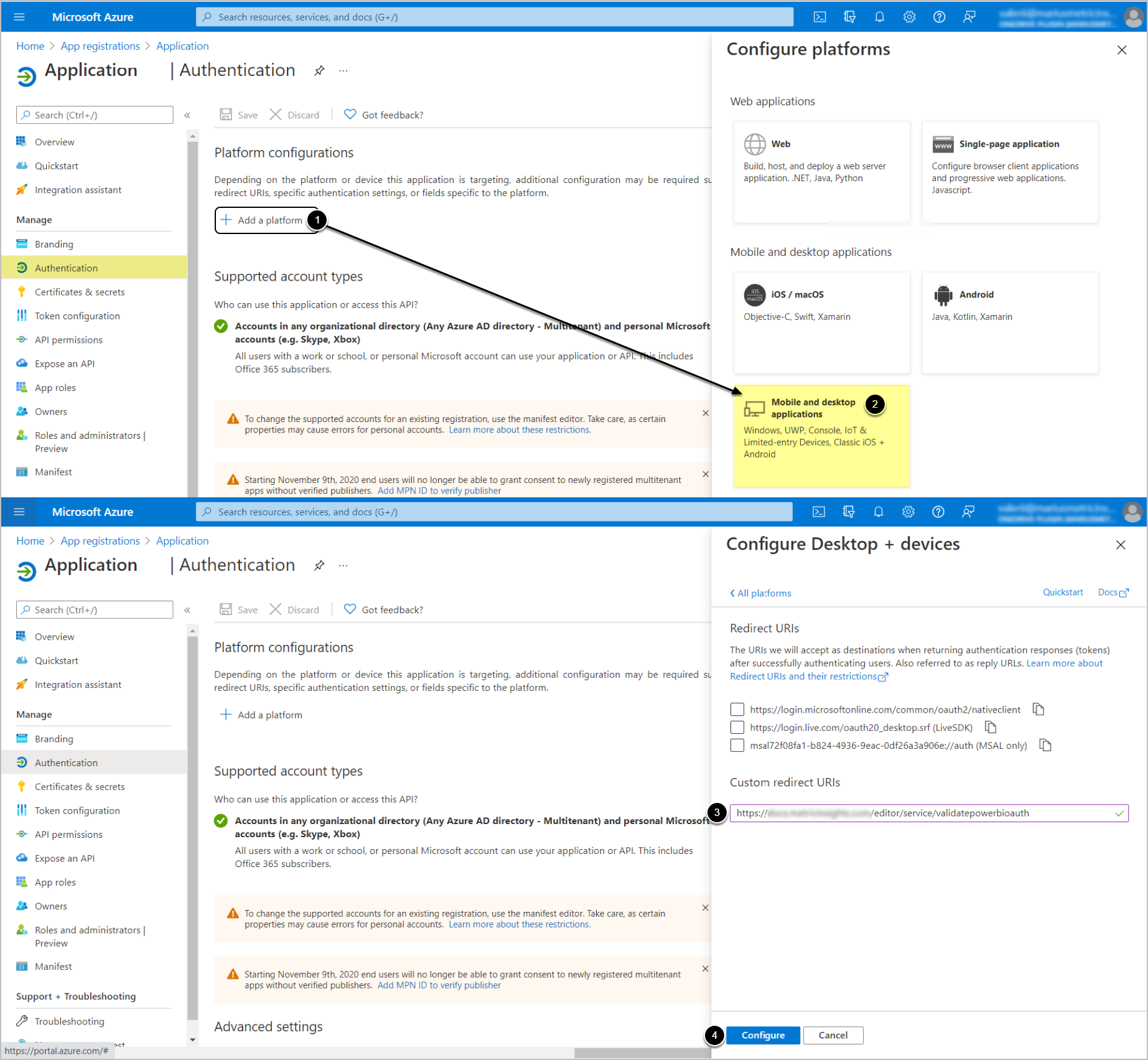The height and width of the screenshot is (1060, 1148).
Task: Open the Quickstart link in Desktop + devices panel
Action: [x=1063, y=593]
